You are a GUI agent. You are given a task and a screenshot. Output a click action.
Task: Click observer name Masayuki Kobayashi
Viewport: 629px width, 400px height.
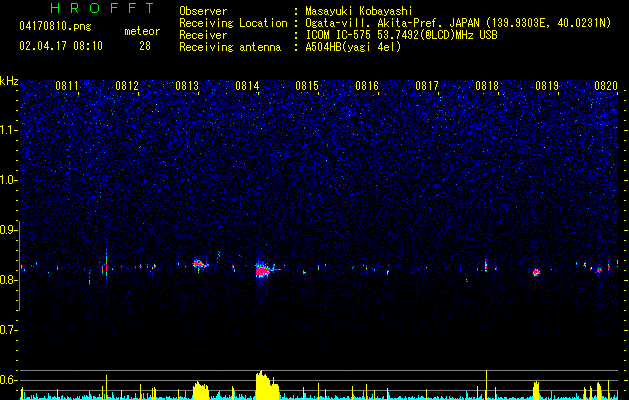coord(359,12)
